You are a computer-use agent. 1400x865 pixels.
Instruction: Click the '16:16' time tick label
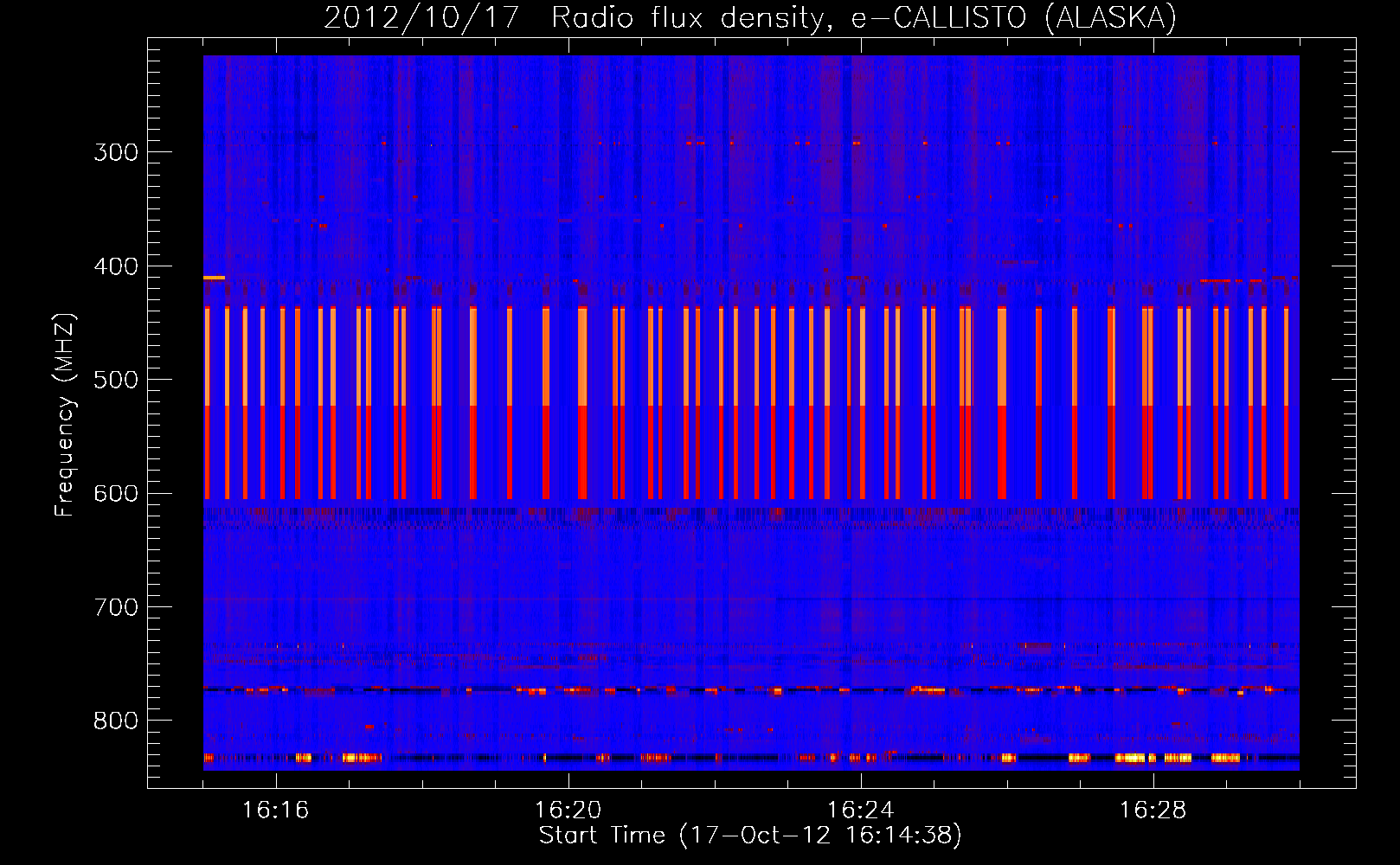[x=275, y=810]
